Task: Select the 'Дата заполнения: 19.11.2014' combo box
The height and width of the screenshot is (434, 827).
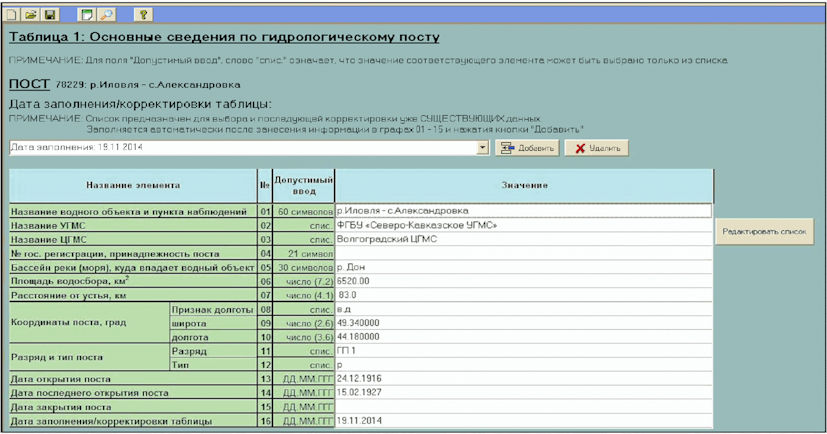Action: pyautogui.click(x=240, y=148)
